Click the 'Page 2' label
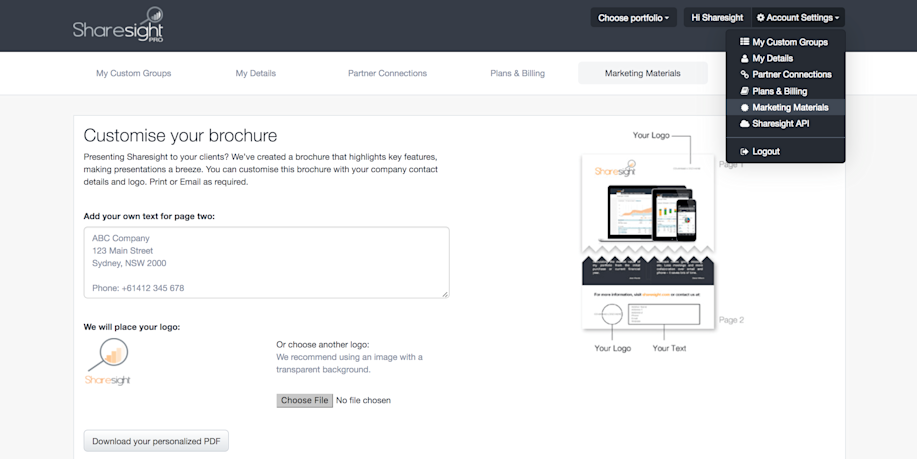 [x=731, y=320]
